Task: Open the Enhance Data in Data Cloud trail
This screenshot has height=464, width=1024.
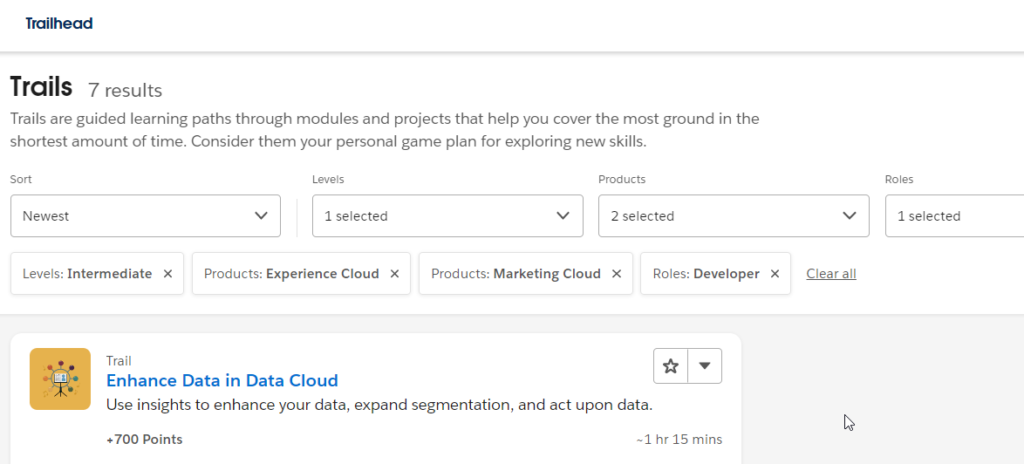Action: click(x=222, y=380)
